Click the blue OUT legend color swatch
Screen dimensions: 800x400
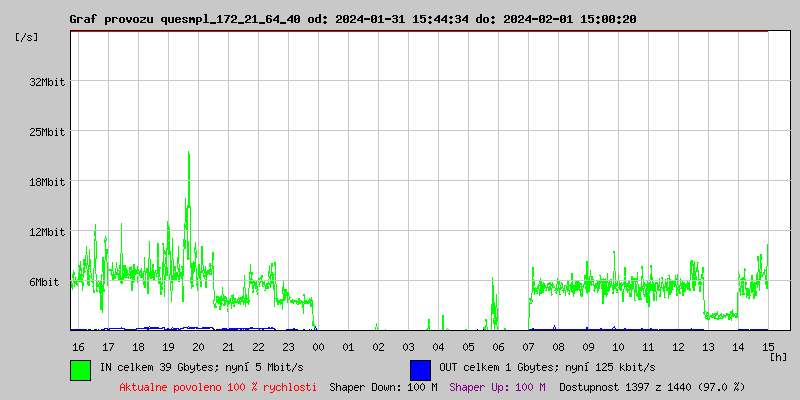tap(420, 369)
